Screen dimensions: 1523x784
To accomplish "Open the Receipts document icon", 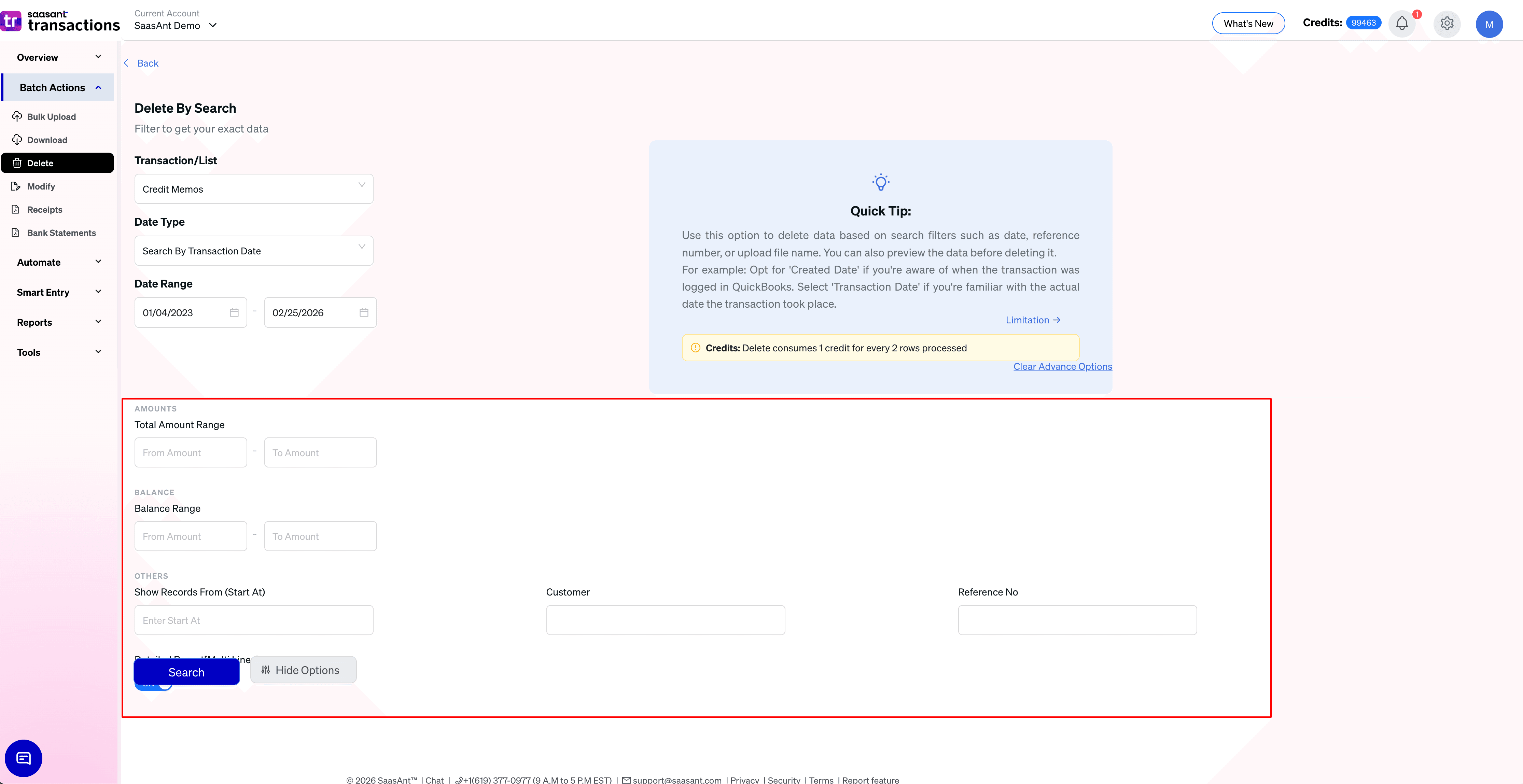I will (16, 209).
